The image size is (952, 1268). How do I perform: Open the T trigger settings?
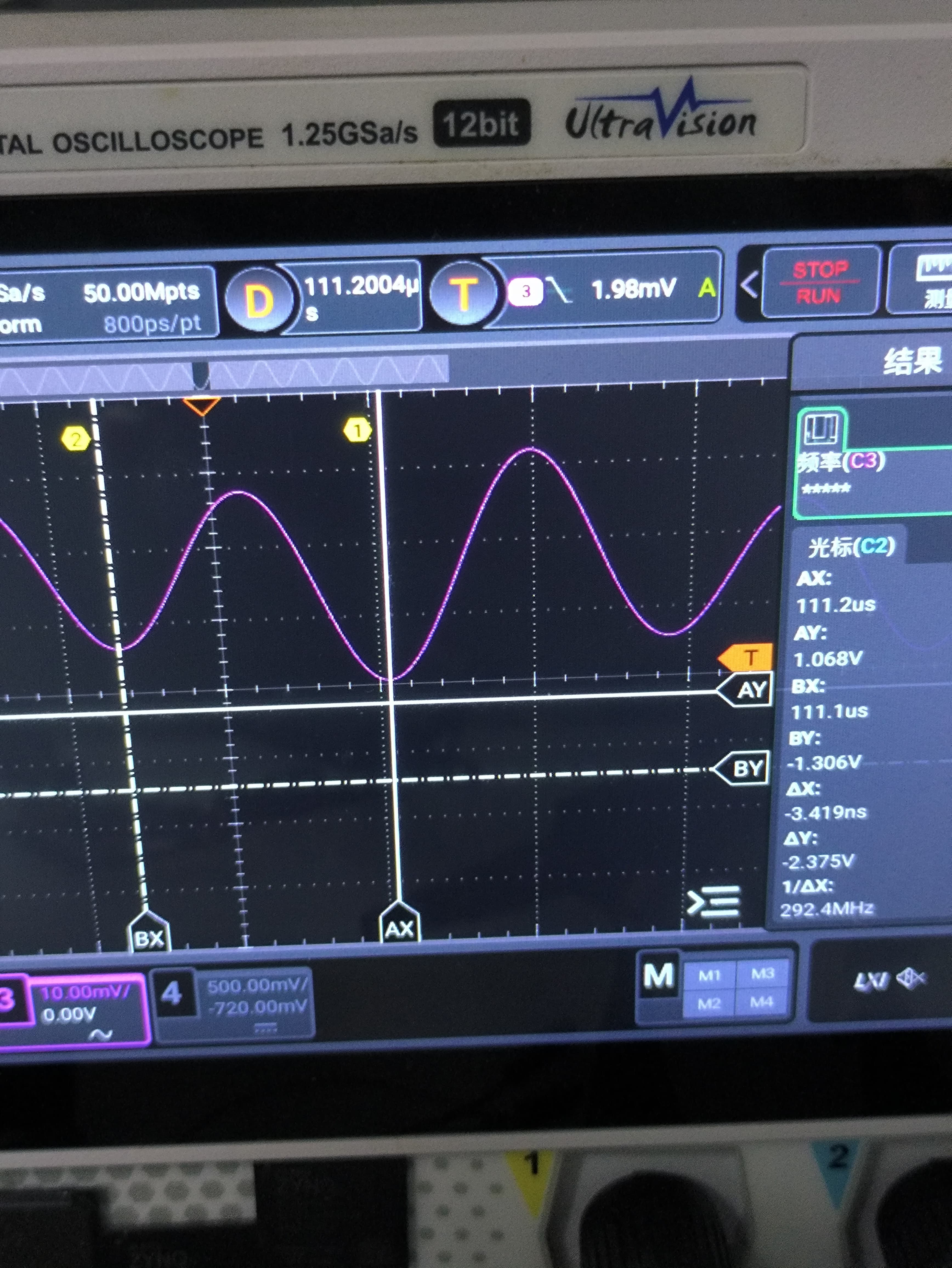coord(463,293)
